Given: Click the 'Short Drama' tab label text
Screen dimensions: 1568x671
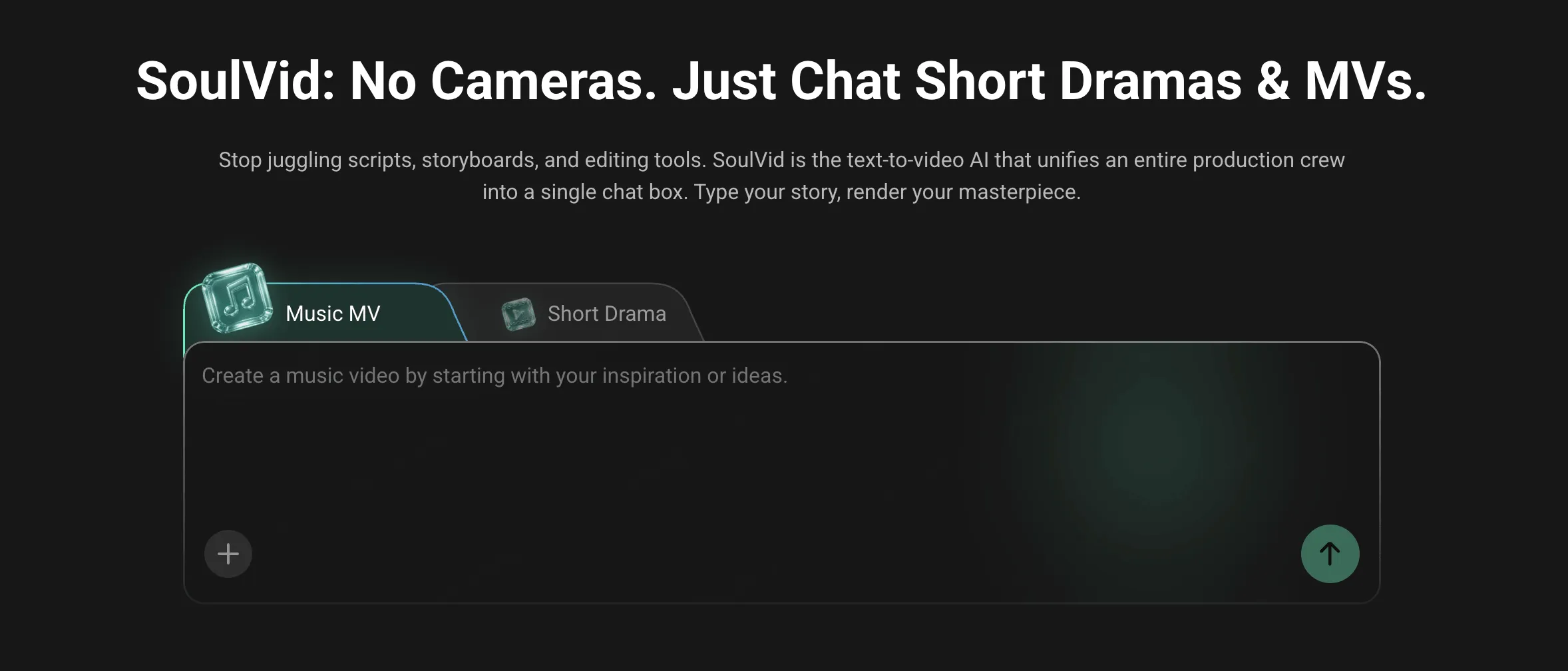Looking at the screenshot, I should pos(607,314).
